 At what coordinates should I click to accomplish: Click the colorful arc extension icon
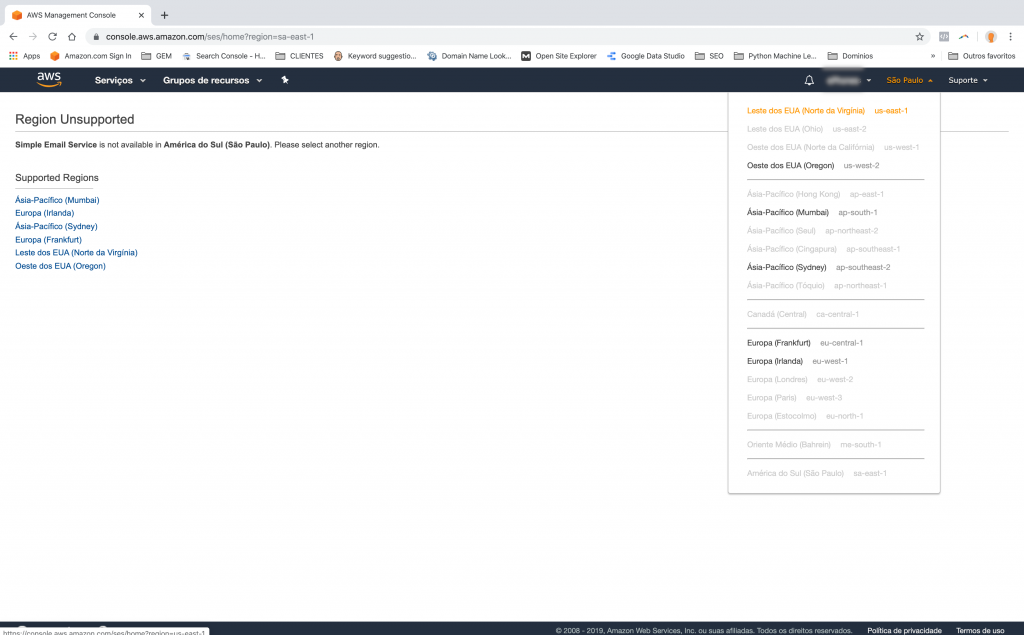[963, 37]
